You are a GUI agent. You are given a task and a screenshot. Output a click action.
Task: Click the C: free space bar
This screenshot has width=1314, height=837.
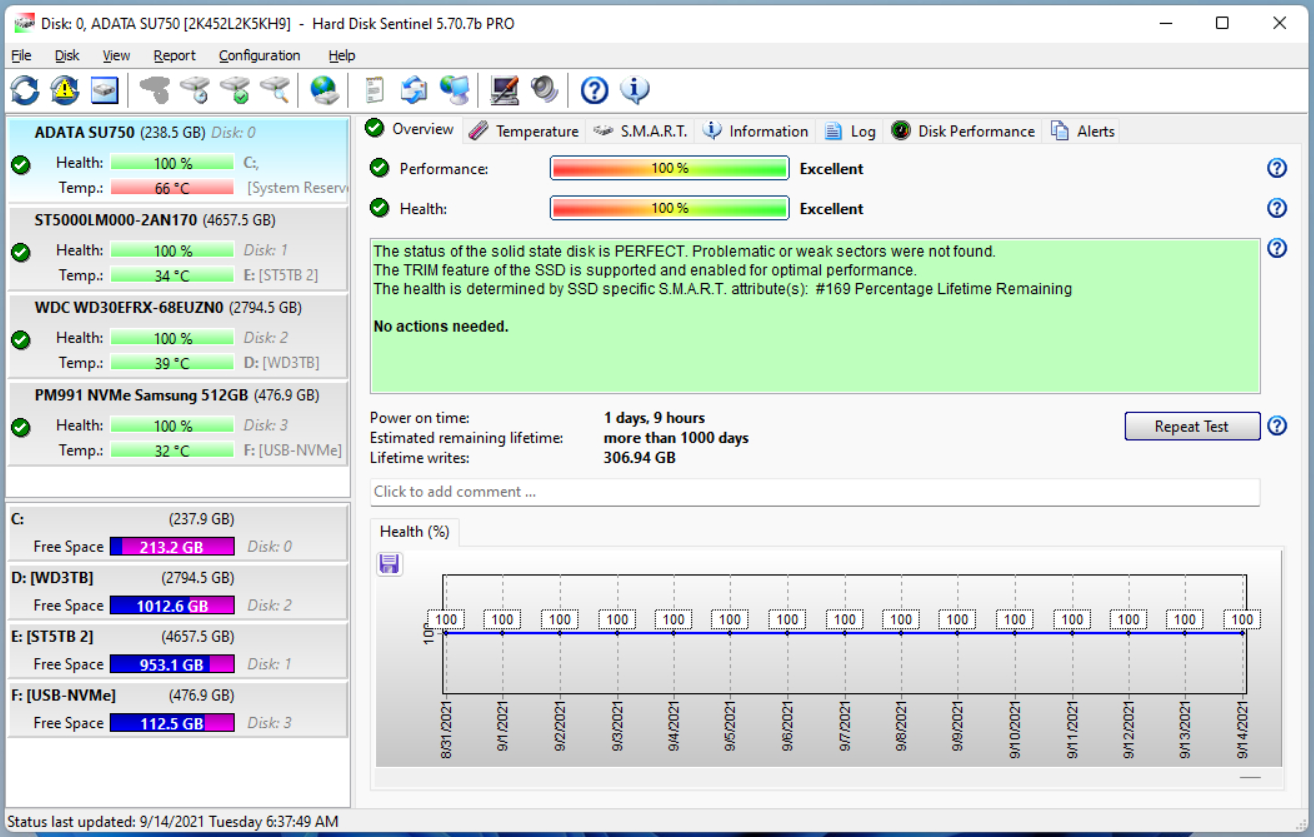(172, 547)
